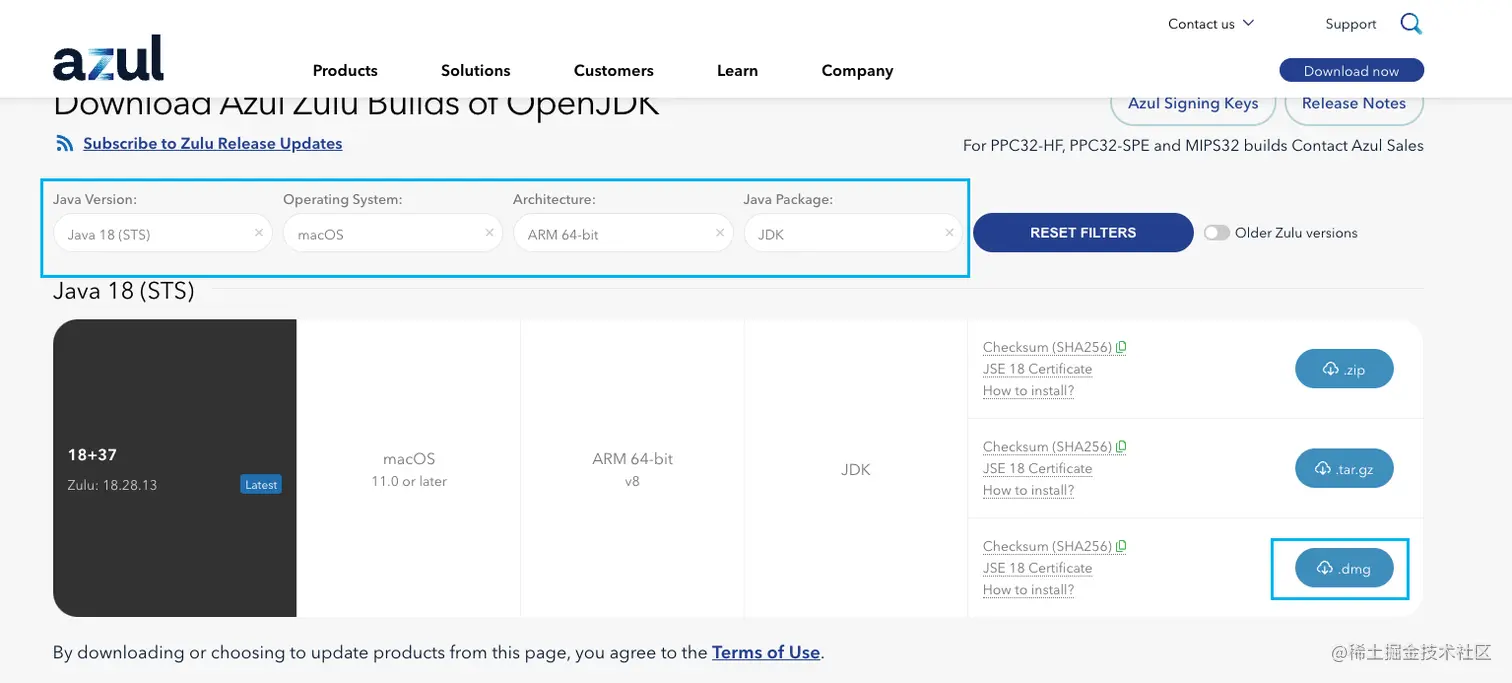Open the Company menu
Screen dimensions: 1512x683
click(x=857, y=70)
